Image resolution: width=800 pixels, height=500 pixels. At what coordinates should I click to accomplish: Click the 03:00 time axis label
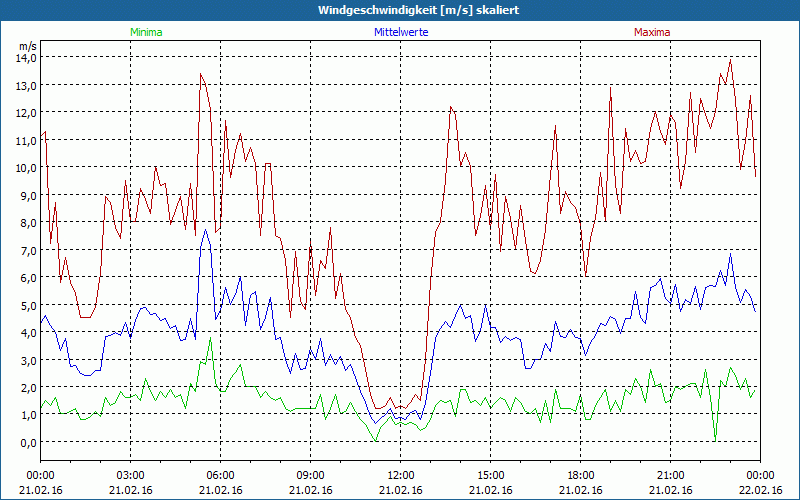pyautogui.click(x=130, y=475)
